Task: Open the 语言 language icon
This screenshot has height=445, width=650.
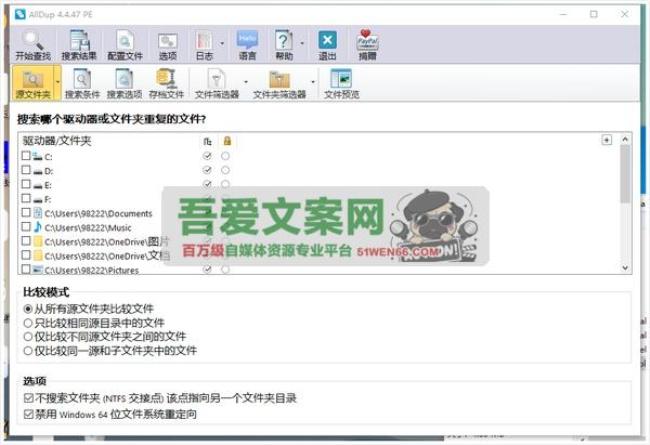Action: tap(247, 44)
